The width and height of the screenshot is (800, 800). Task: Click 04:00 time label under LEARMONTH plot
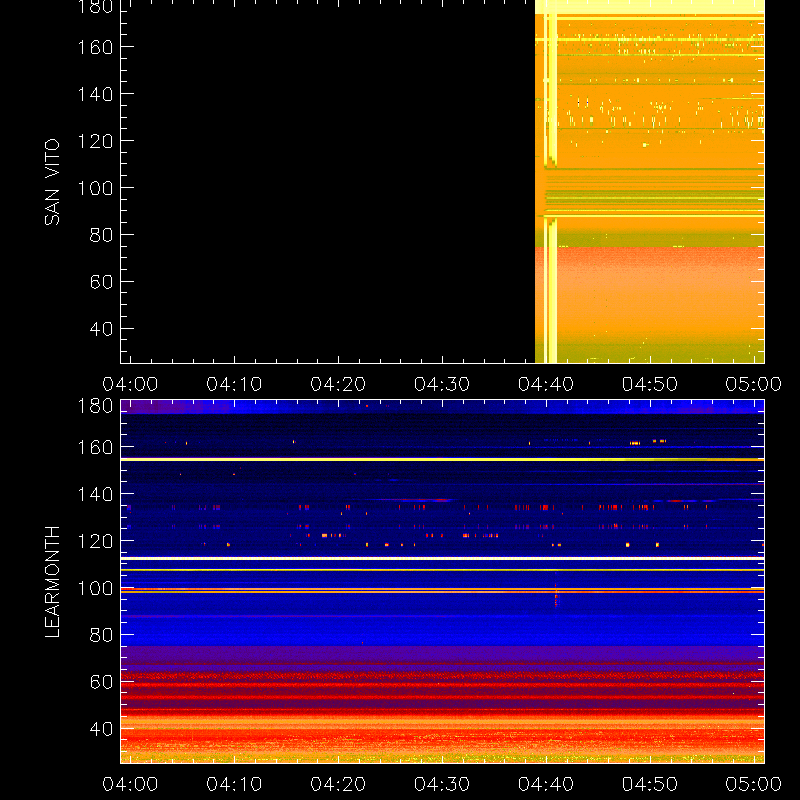point(130,784)
